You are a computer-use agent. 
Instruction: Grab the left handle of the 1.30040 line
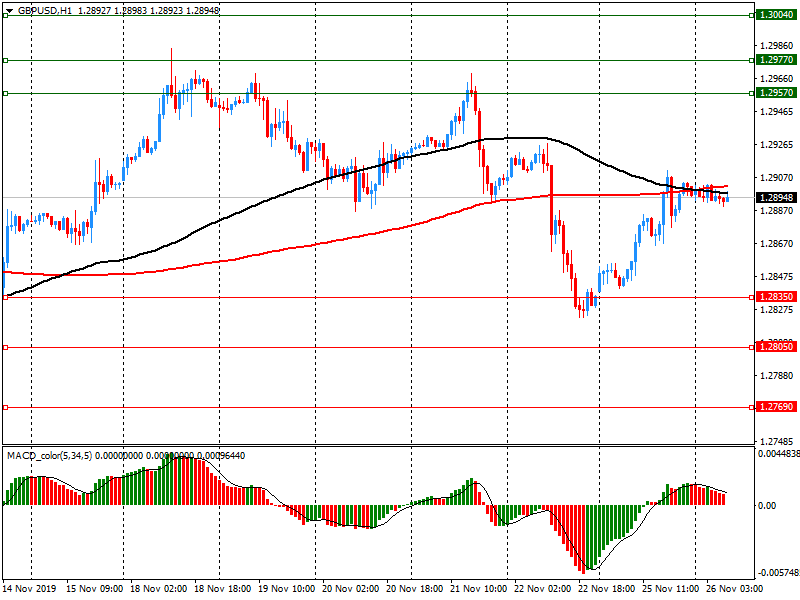(x=6, y=16)
